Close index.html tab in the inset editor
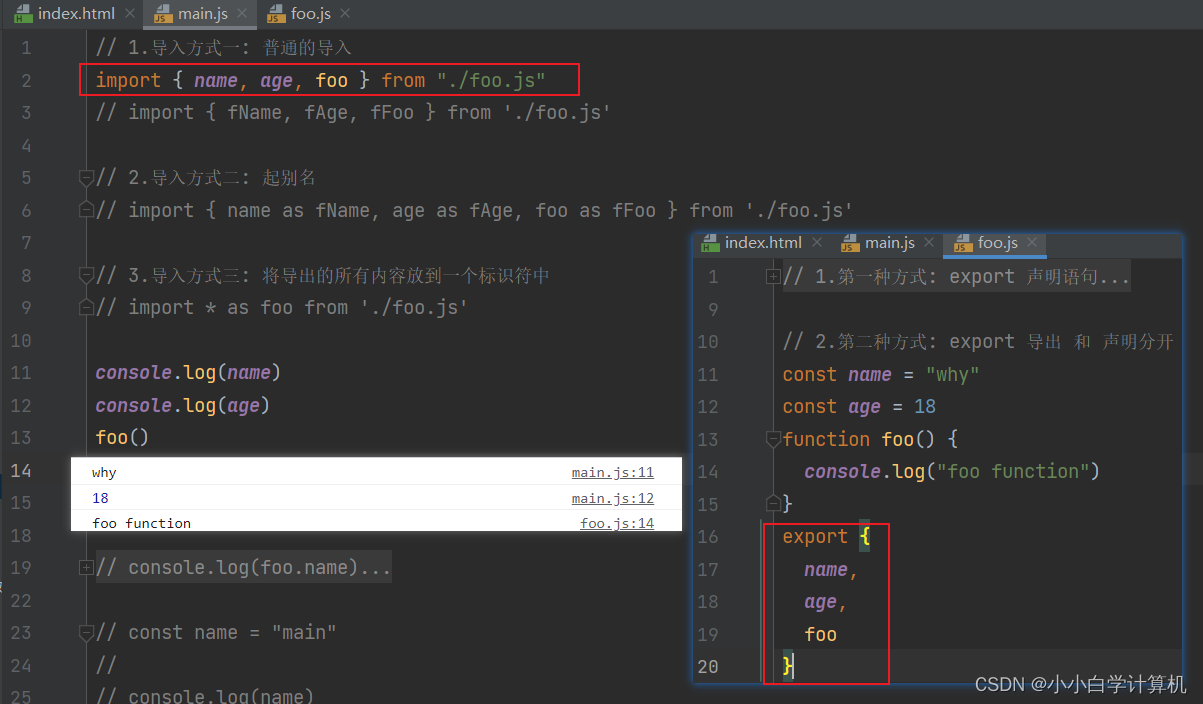 (x=816, y=242)
